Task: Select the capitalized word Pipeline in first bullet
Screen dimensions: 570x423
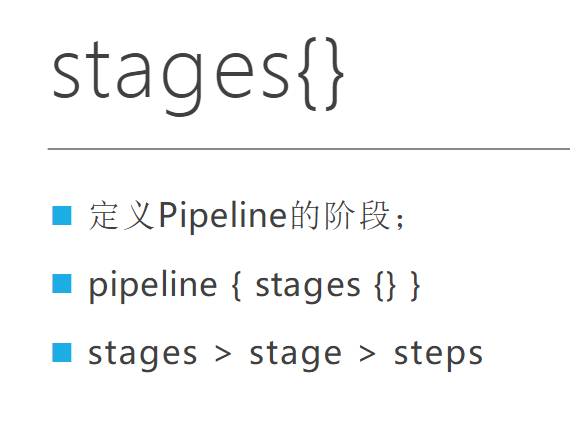Action: point(223,217)
